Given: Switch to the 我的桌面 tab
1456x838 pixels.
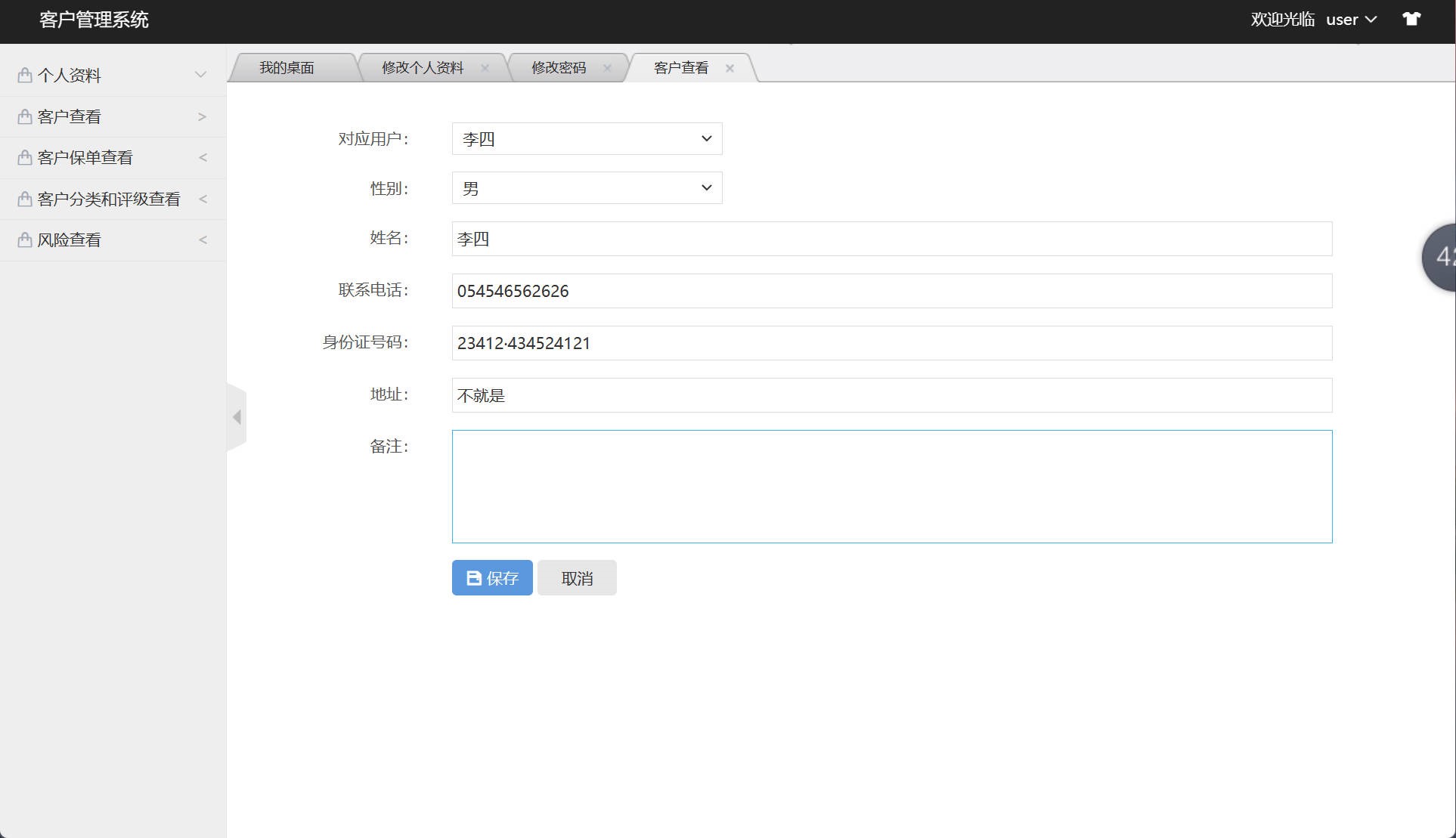Looking at the screenshot, I should click(287, 67).
